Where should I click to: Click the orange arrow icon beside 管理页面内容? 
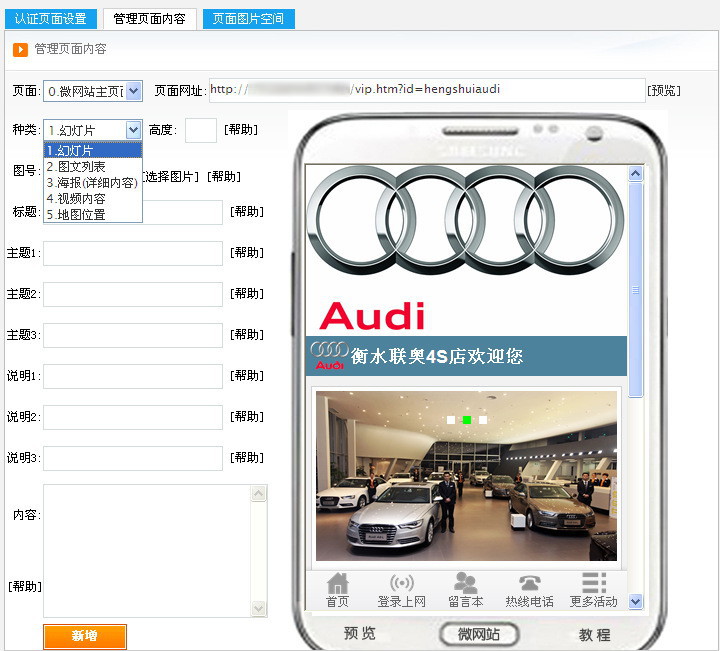(x=20, y=49)
